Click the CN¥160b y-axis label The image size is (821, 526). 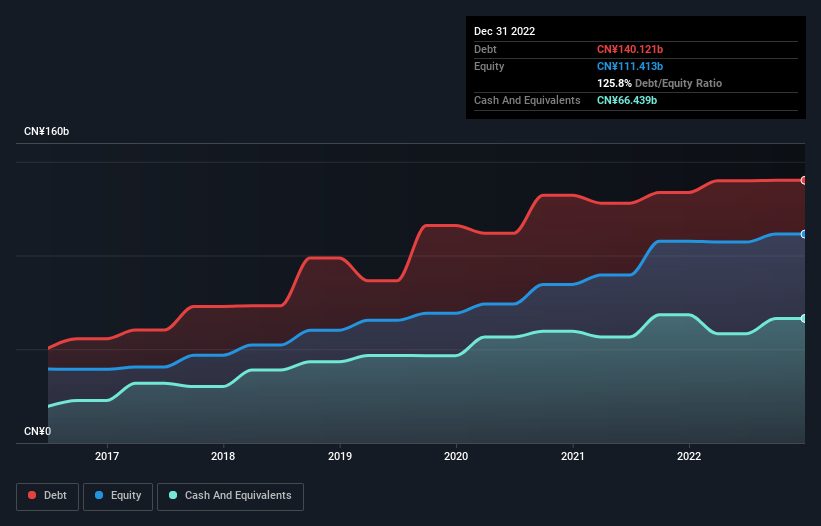point(47,131)
